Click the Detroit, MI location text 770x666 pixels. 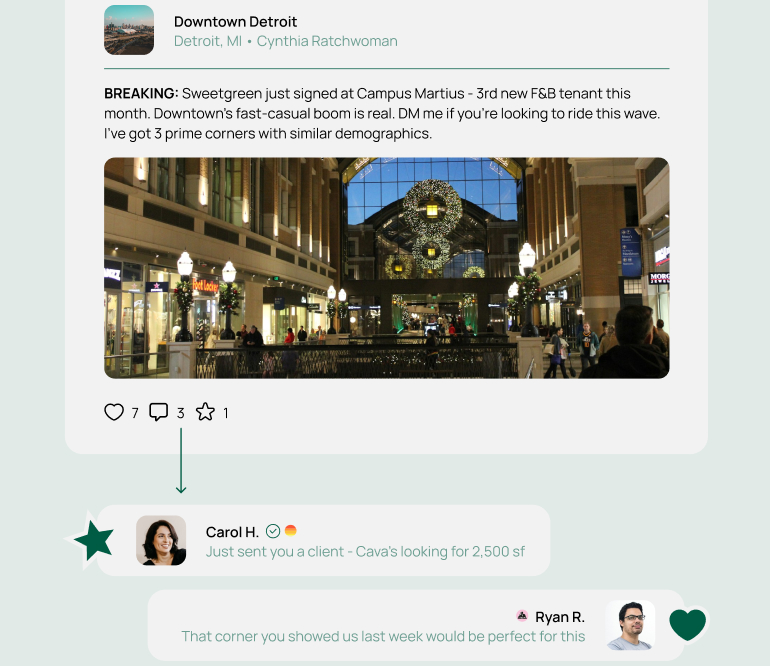coord(208,41)
